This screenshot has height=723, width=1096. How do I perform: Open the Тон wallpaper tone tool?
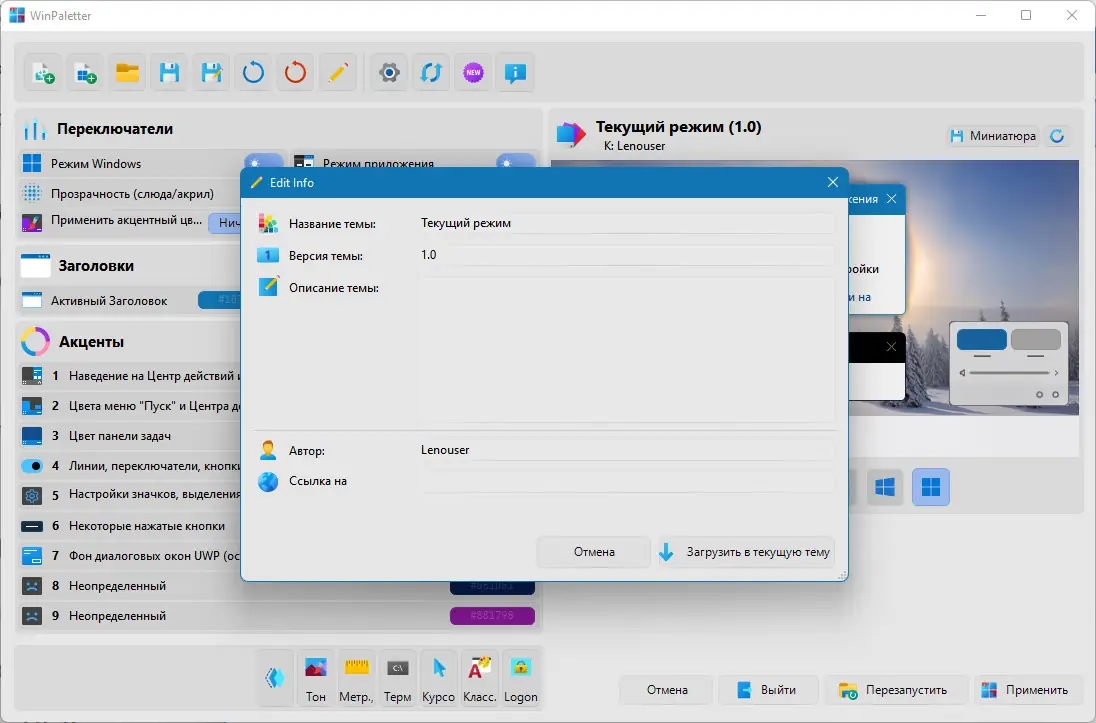(x=316, y=678)
